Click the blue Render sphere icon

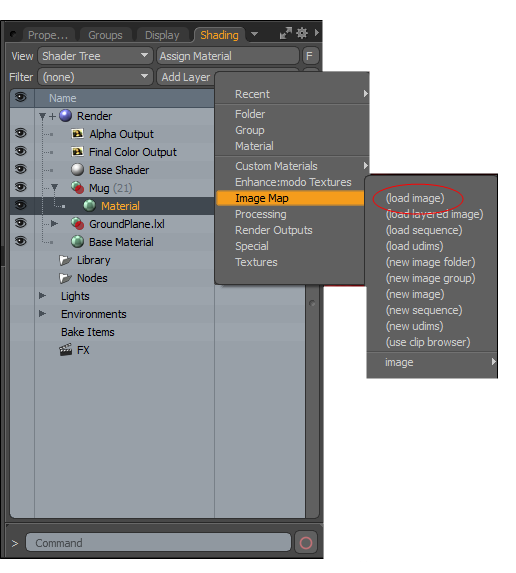pyautogui.click(x=66, y=116)
